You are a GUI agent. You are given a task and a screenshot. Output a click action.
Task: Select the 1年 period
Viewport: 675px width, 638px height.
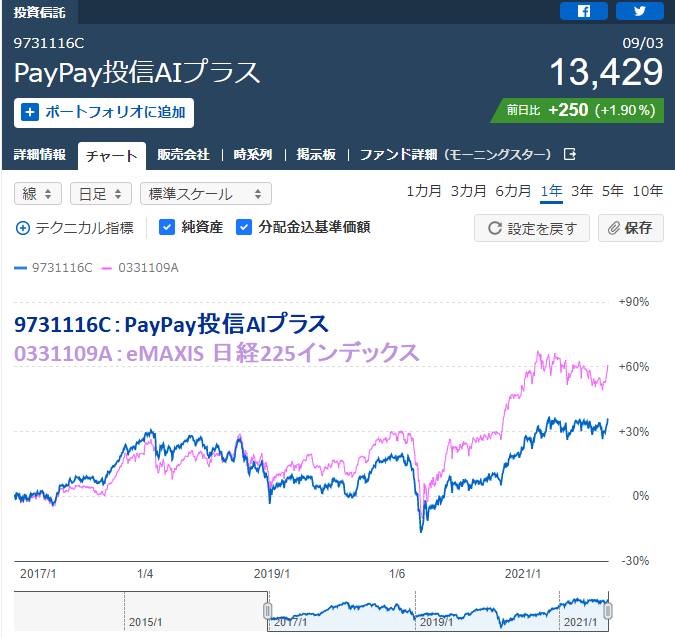coord(551,191)
